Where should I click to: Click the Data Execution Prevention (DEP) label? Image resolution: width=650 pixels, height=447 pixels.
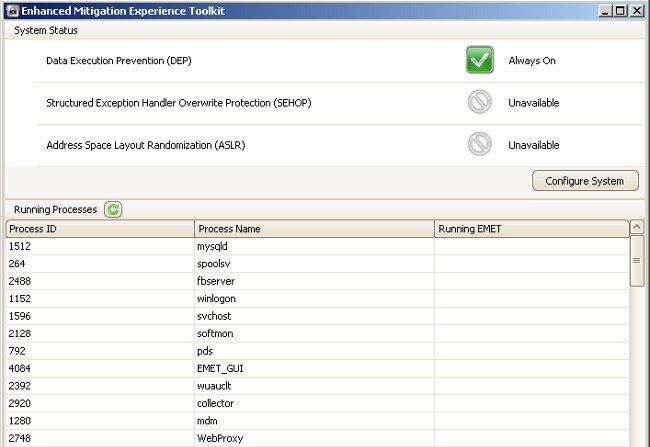(119, 61)
